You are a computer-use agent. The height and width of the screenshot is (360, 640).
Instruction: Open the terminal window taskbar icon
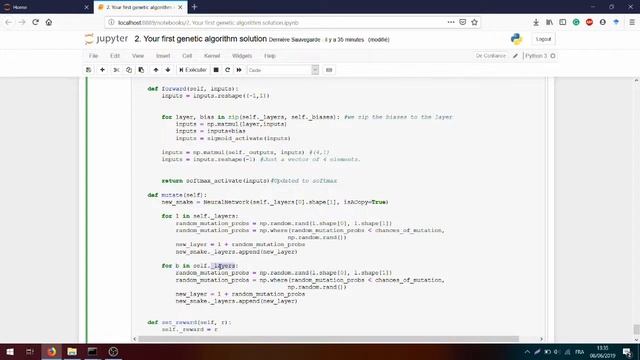93,351
